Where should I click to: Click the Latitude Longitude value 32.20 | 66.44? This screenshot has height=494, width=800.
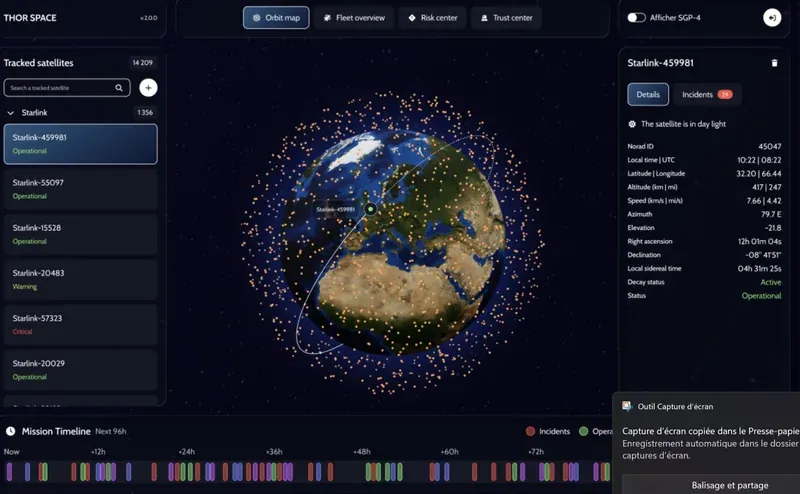click(759, 174)
